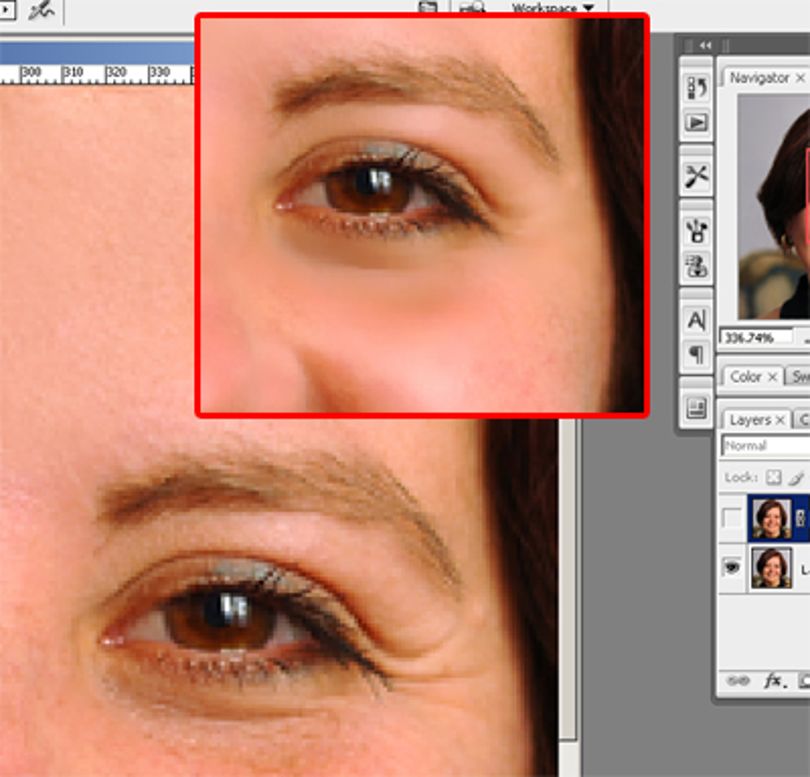Open the Brushes panel icon
Screen dimensions: 810x777
(x=696, y=230)
